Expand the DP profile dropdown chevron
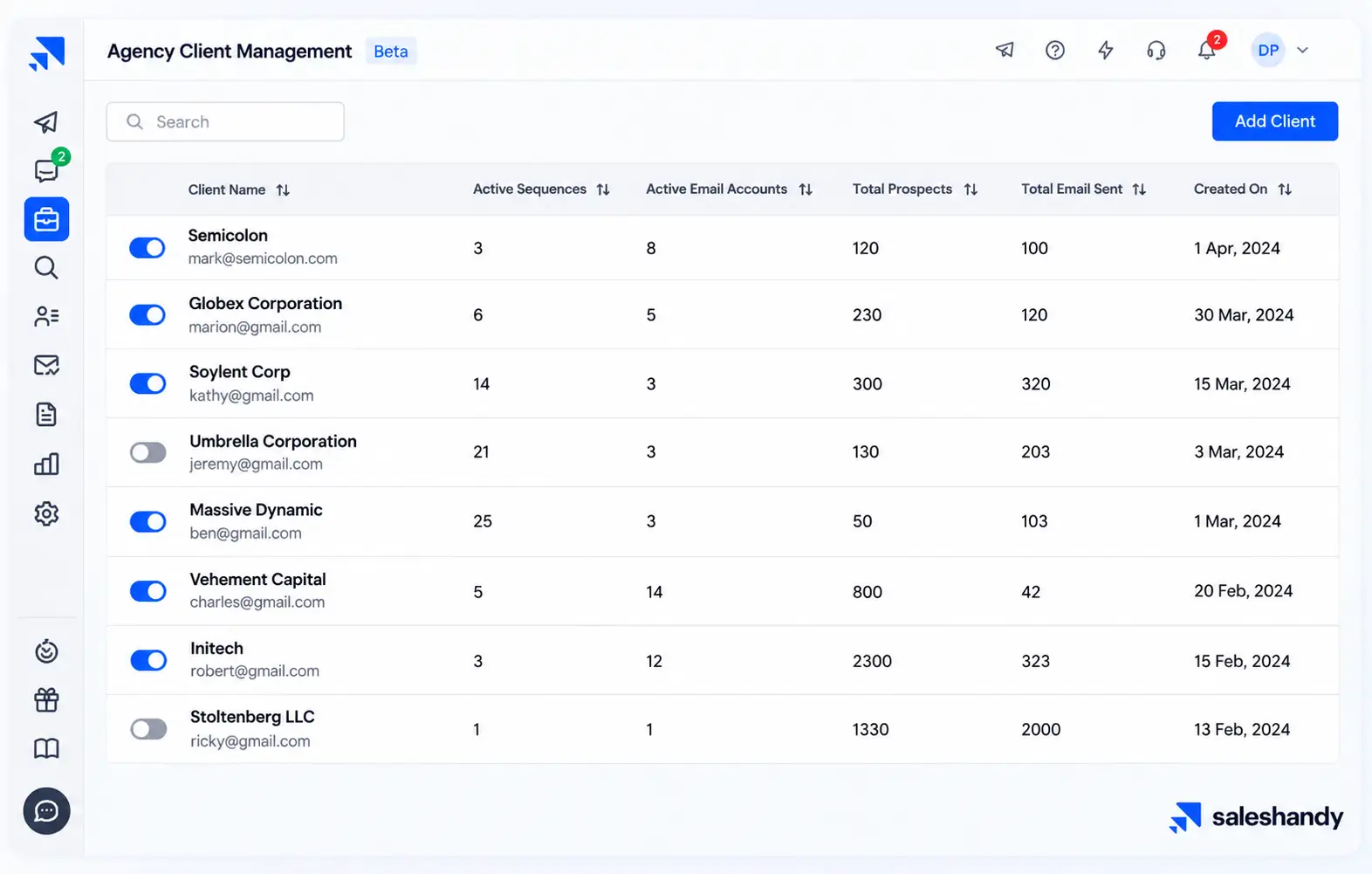This screenshot has height=874, width=1372. click(1302, 51)
